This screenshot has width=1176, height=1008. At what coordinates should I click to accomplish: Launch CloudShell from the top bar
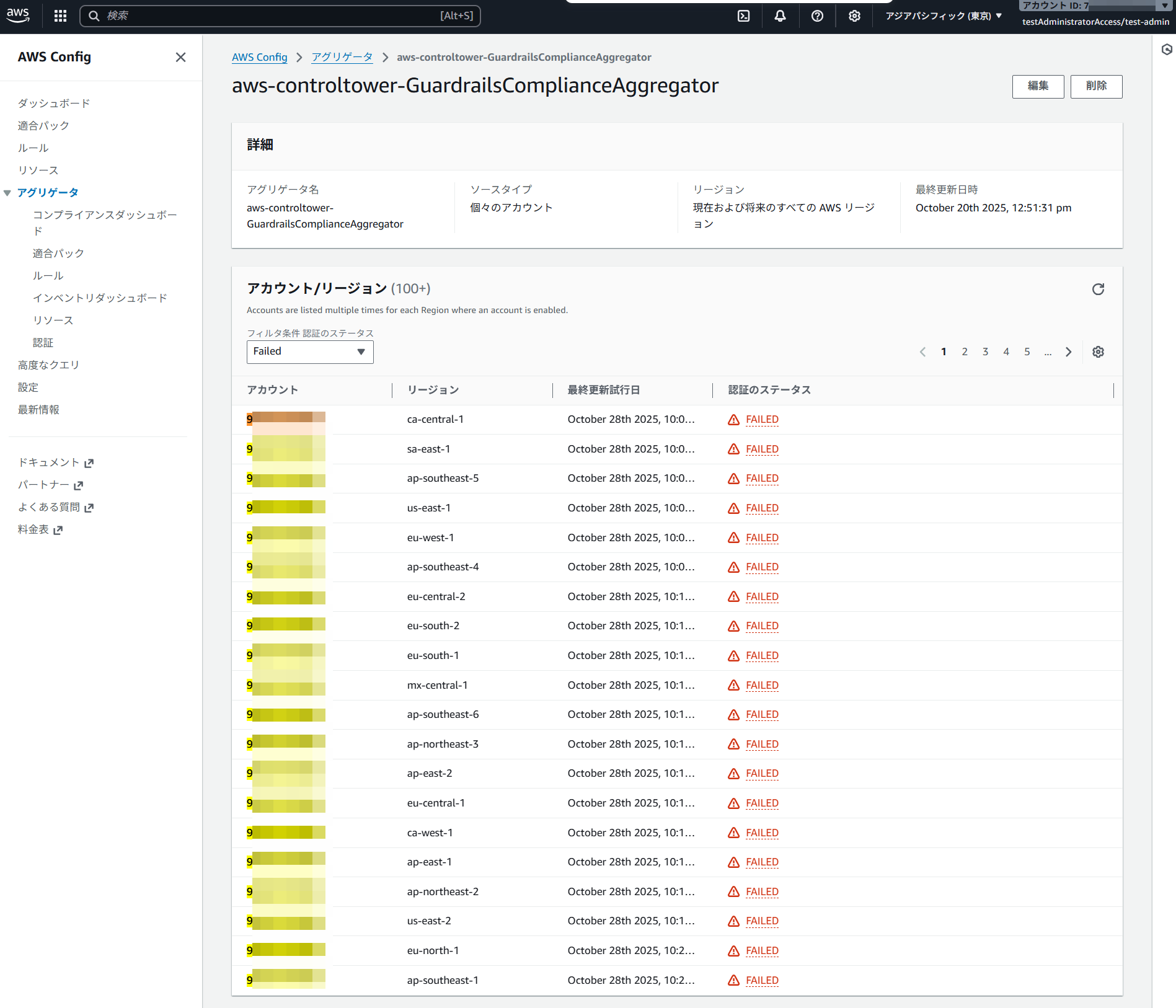click(x=743, y=16)
